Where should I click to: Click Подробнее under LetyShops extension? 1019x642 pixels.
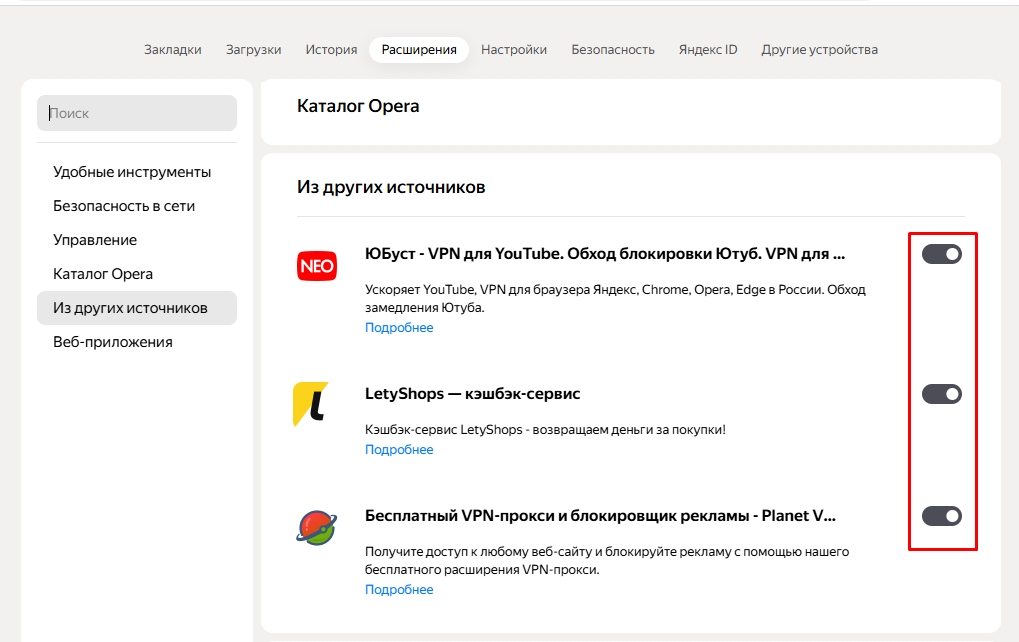coord(399,450)
